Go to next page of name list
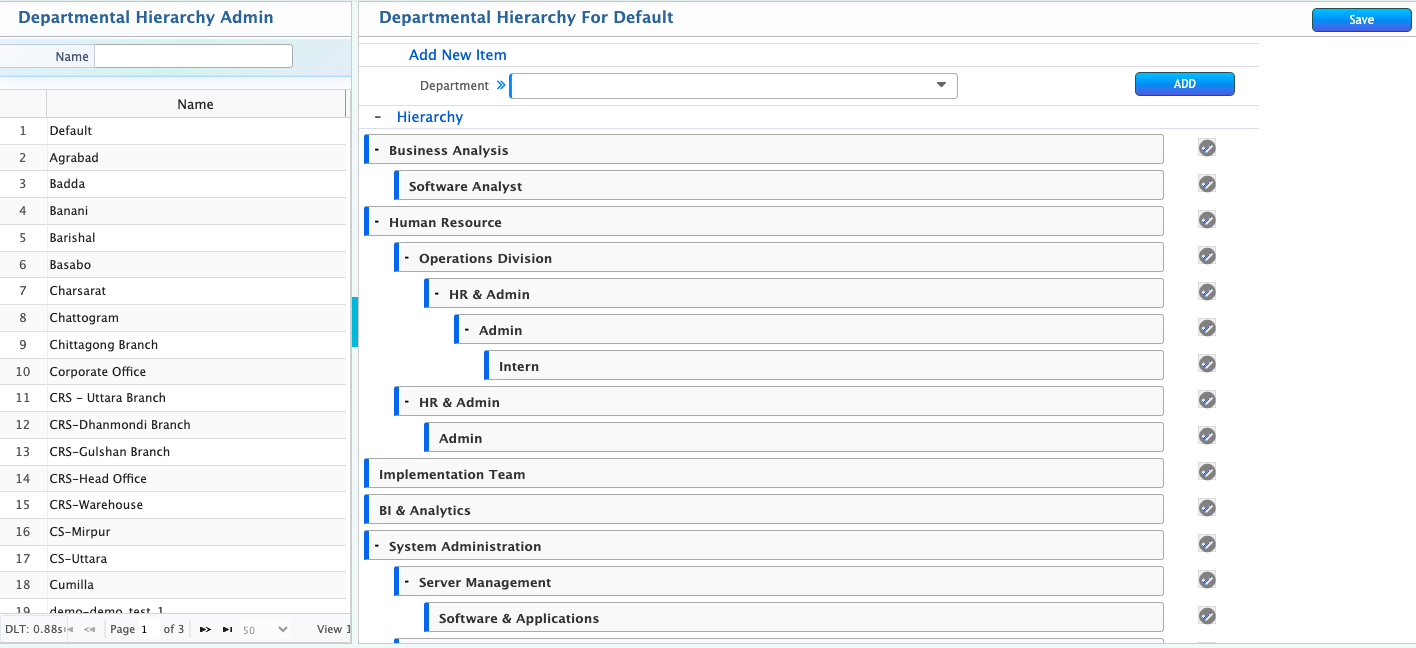This screenshot has width=1416, height=648. (205, 629)
